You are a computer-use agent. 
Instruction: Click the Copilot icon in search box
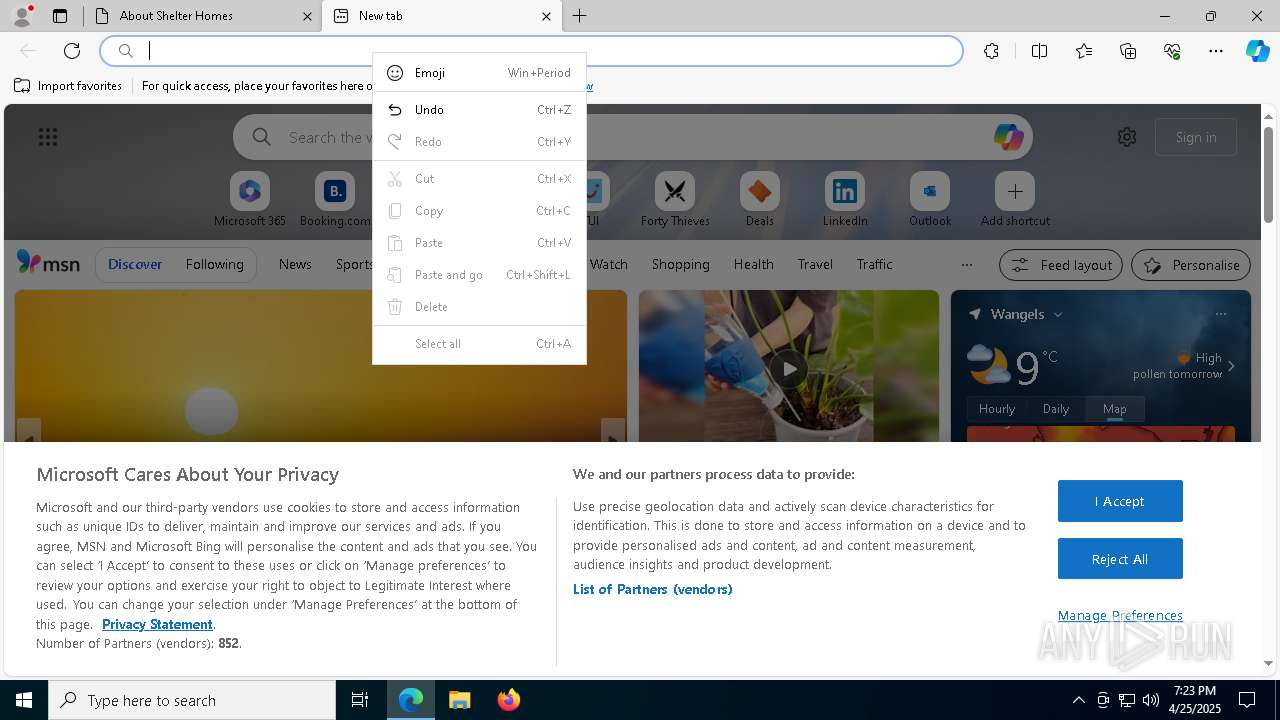[x=1008, y=137]
